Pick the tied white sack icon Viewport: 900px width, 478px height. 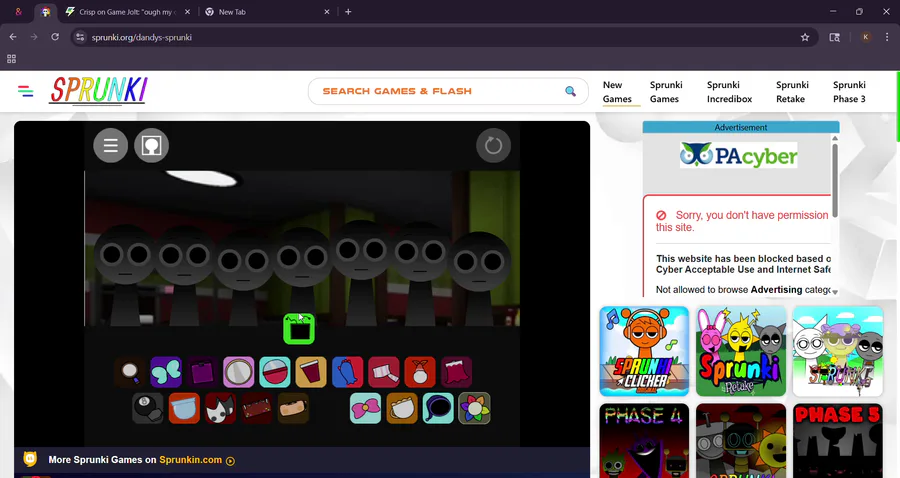pyautogui.click(x=420, y=372)
